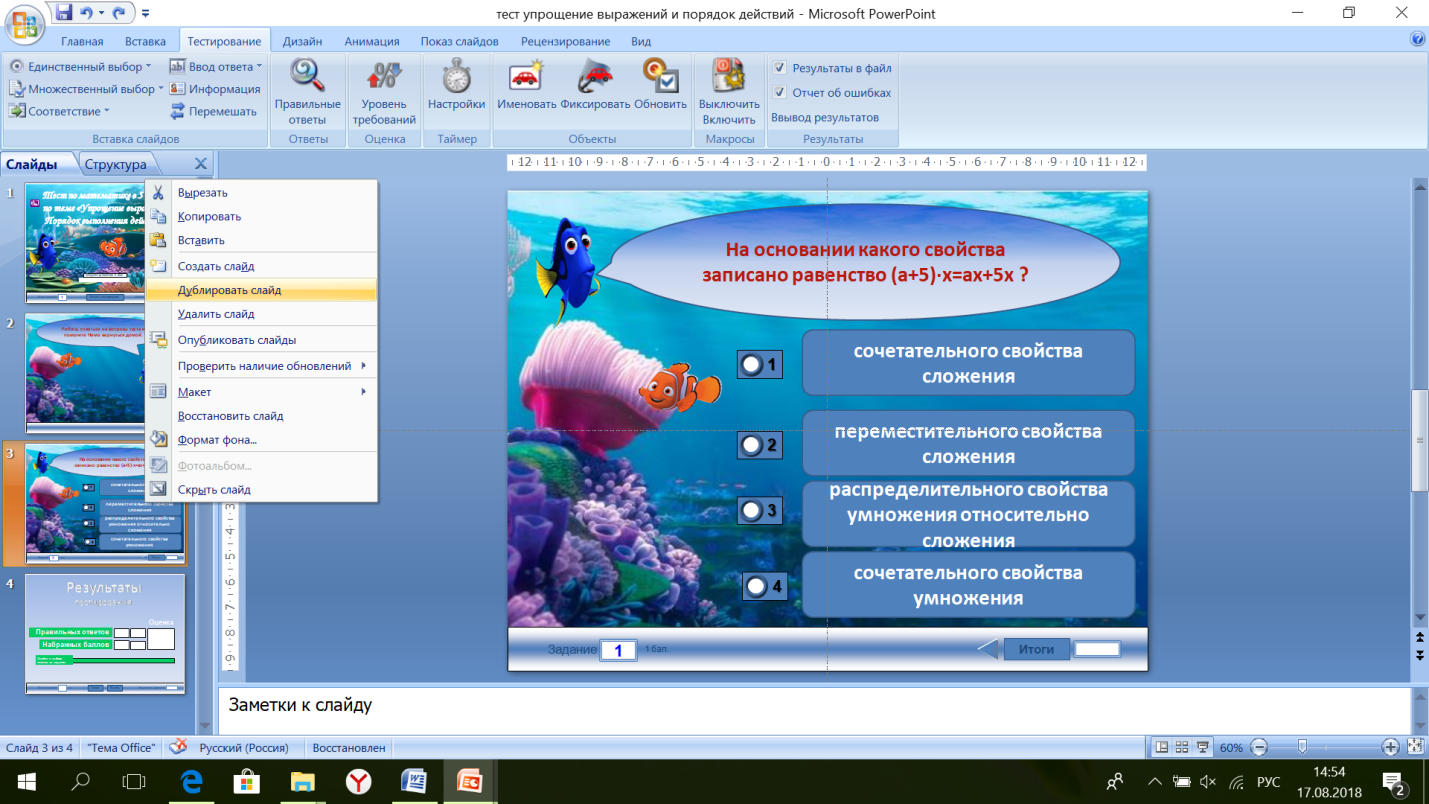The height and width of the screenshot is (804, 1429).
Task: Click the 60% zoom level button
Action: tap(1231, 747)
